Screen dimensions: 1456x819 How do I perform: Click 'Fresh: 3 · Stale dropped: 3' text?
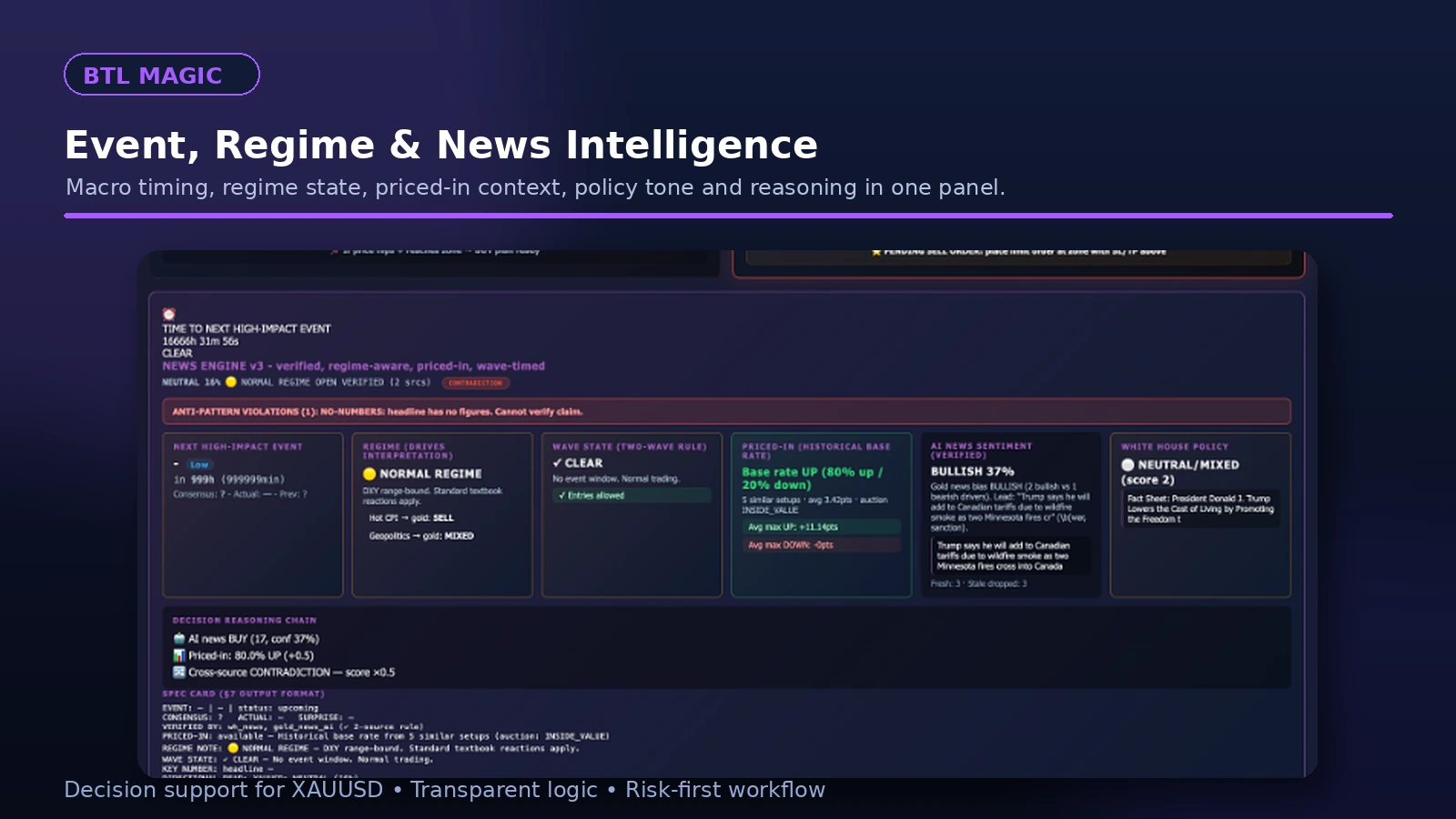click(978, 584)
